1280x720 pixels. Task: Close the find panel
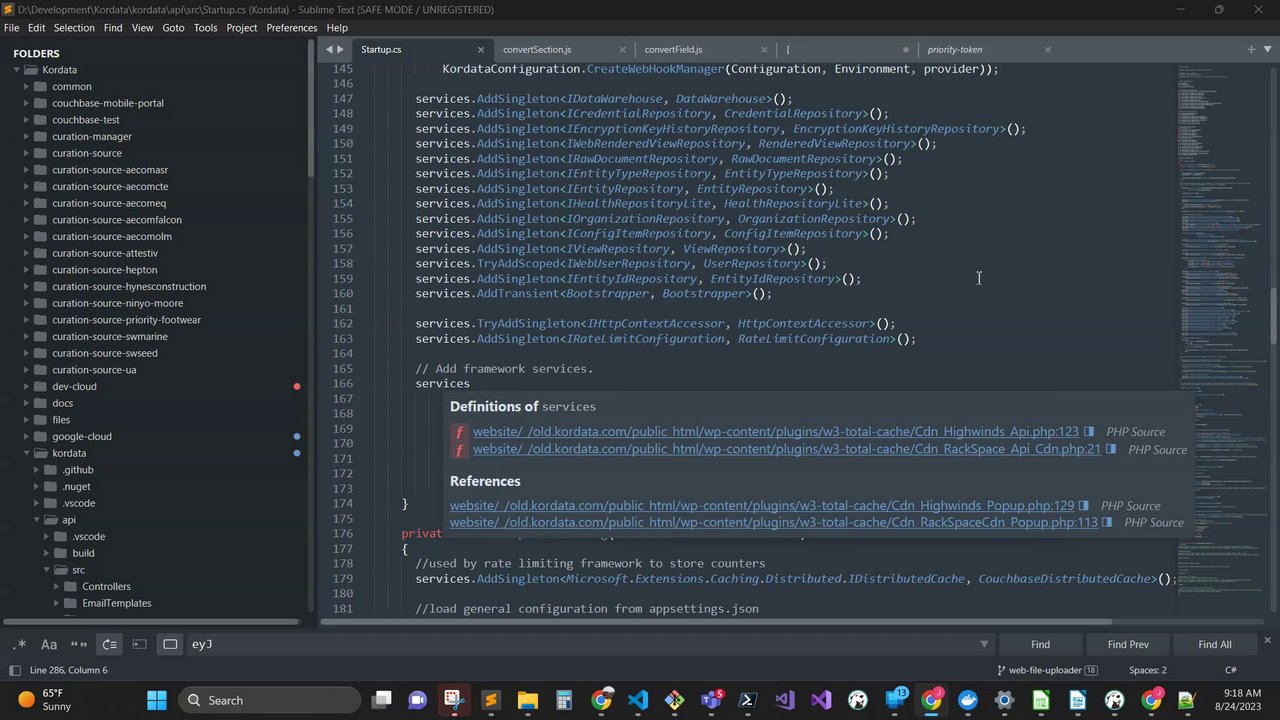(x=1267, y=640)
